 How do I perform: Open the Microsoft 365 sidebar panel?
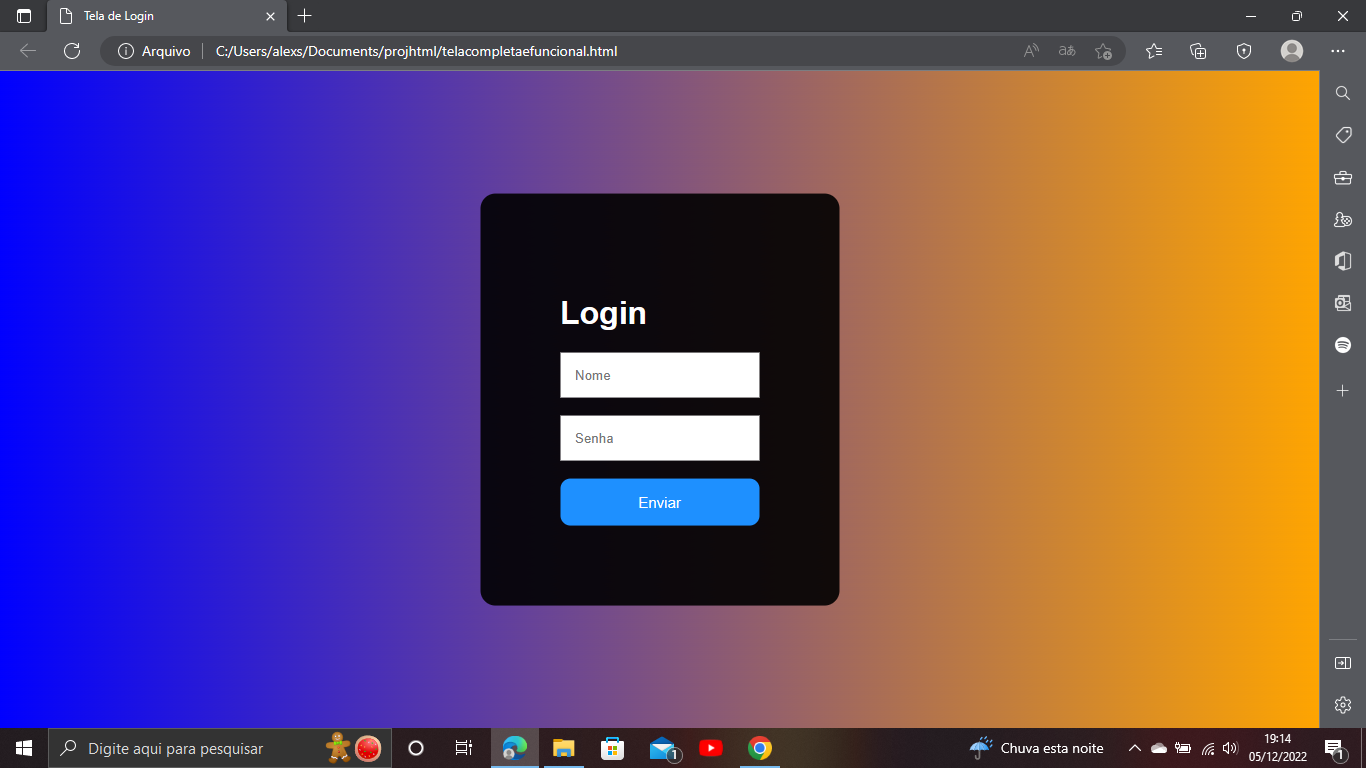coord(1342,261)
